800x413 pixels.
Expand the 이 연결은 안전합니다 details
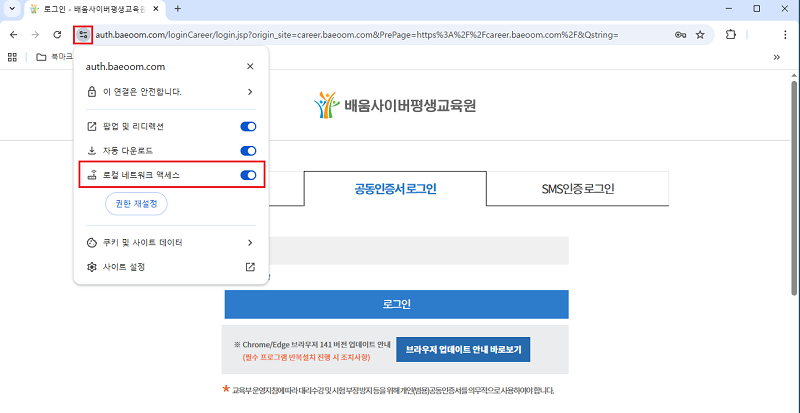tap(250, 92)
